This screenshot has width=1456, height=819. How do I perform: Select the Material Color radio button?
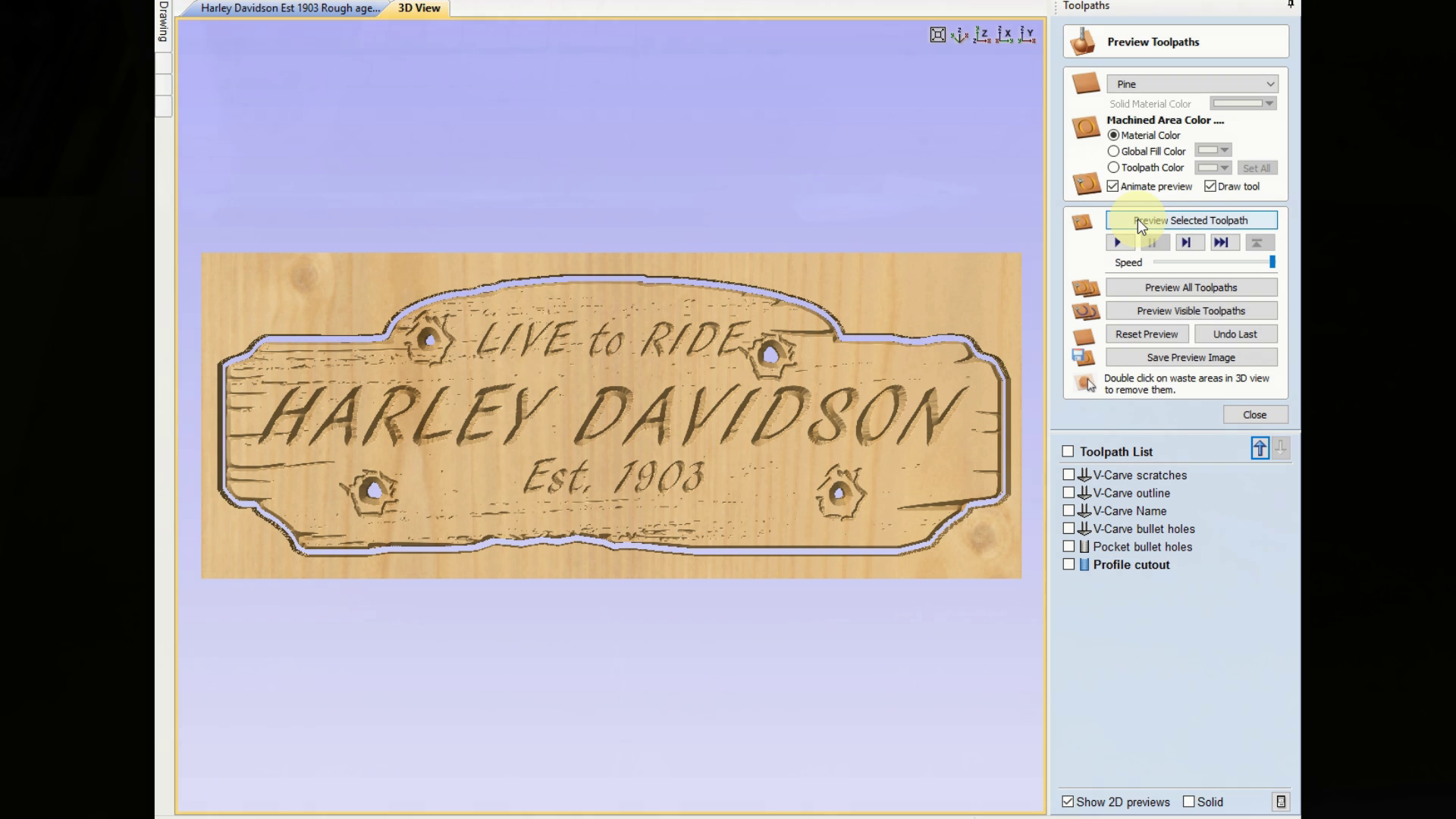click(1113, 135)
